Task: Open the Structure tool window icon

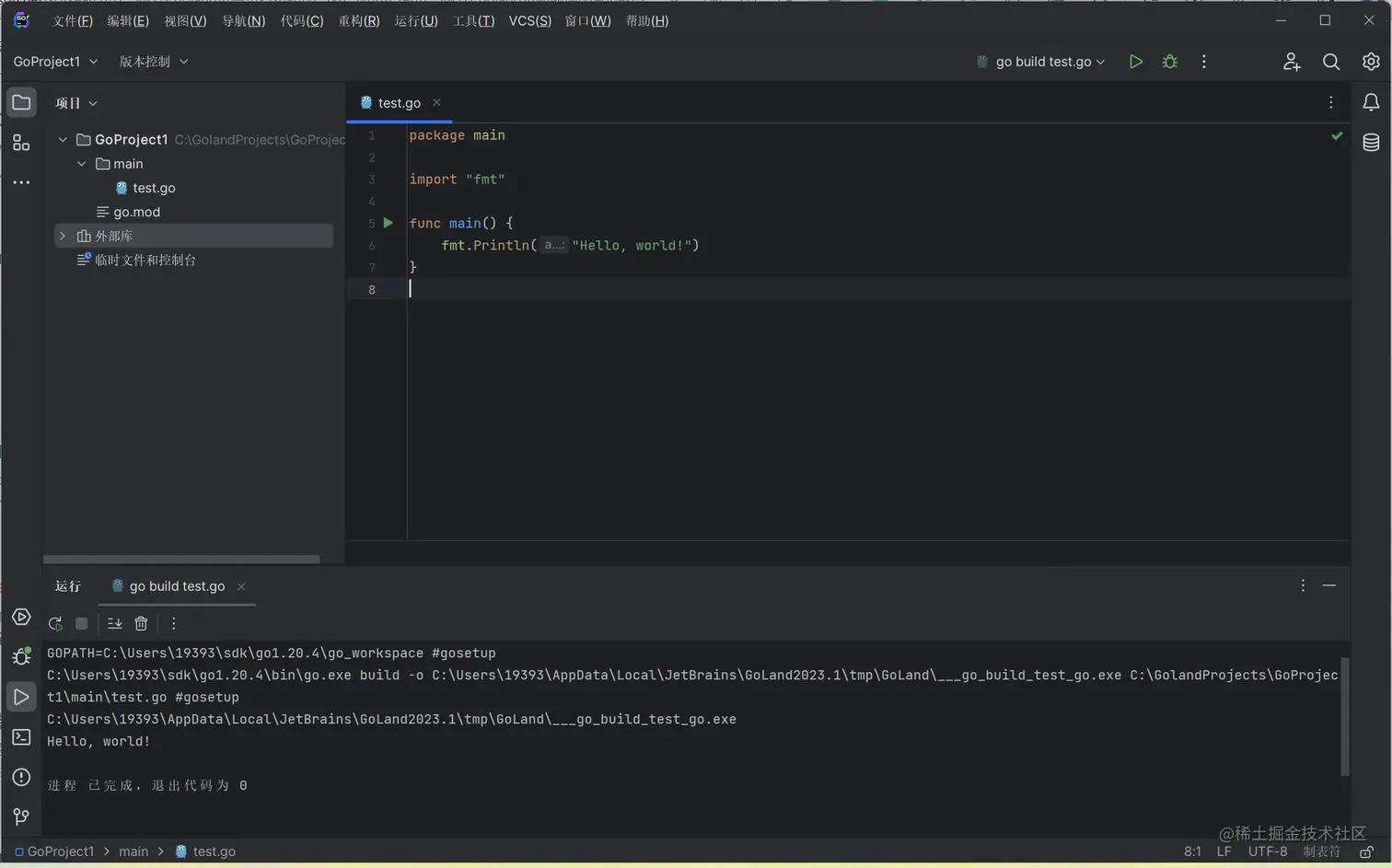Action: (x=21, y=143)
